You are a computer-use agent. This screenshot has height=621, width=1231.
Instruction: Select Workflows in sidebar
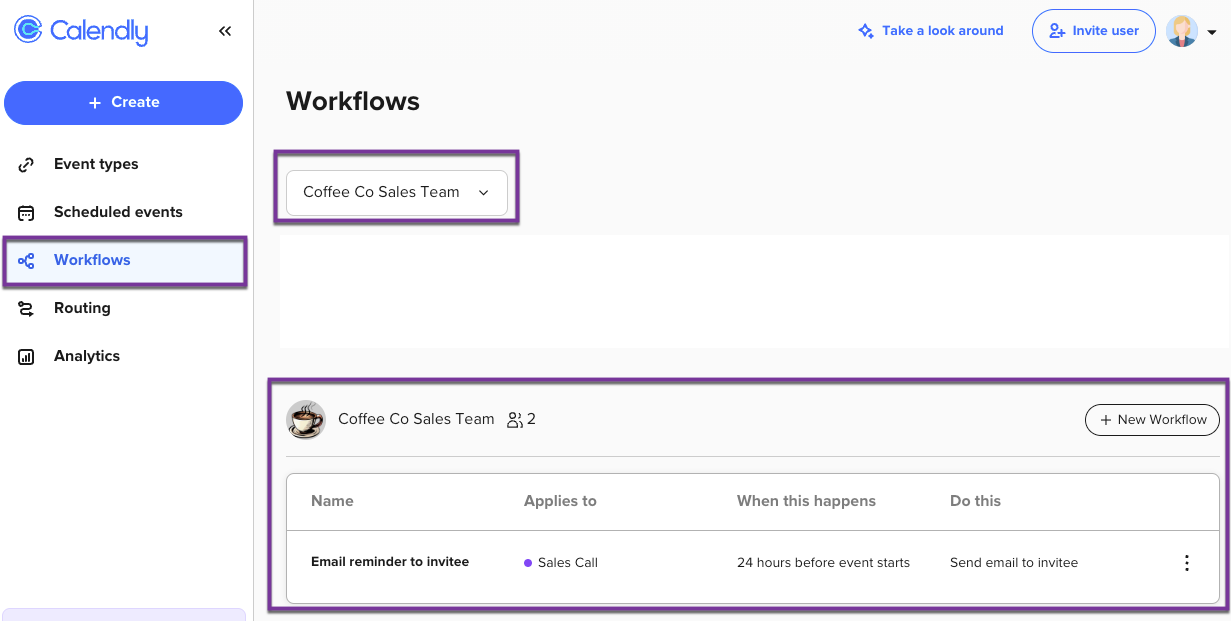pos(125,261)
